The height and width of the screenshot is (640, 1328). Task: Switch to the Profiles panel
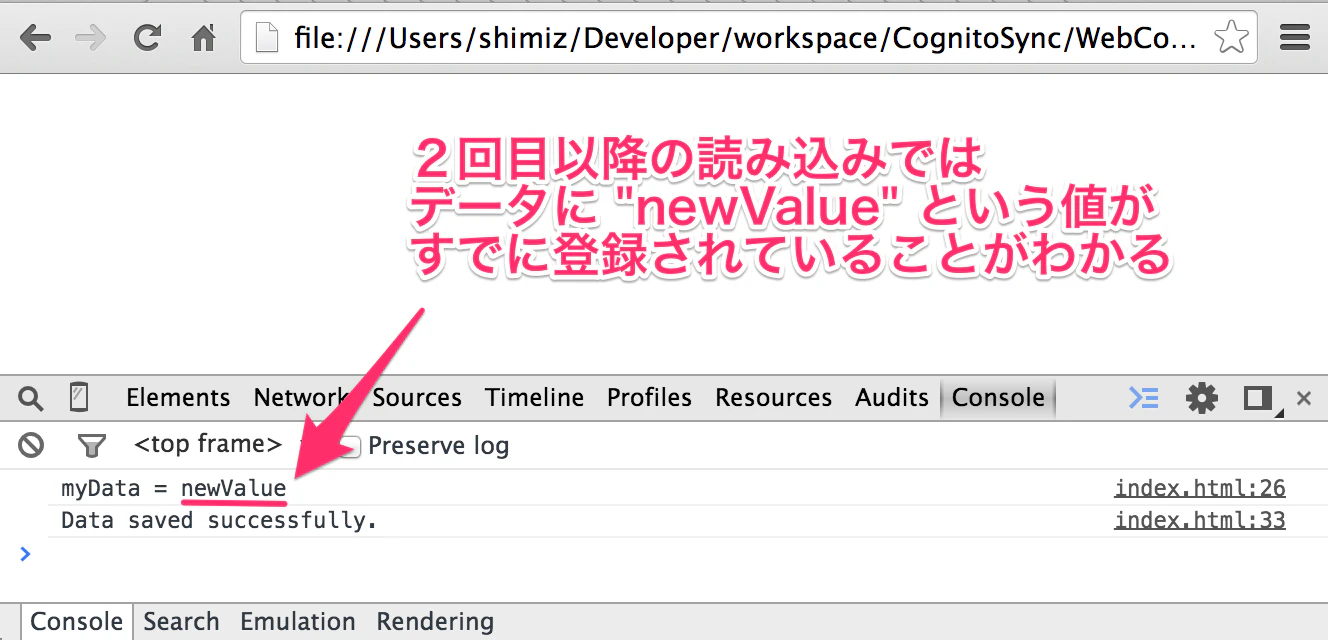click(x=649, y=398)
